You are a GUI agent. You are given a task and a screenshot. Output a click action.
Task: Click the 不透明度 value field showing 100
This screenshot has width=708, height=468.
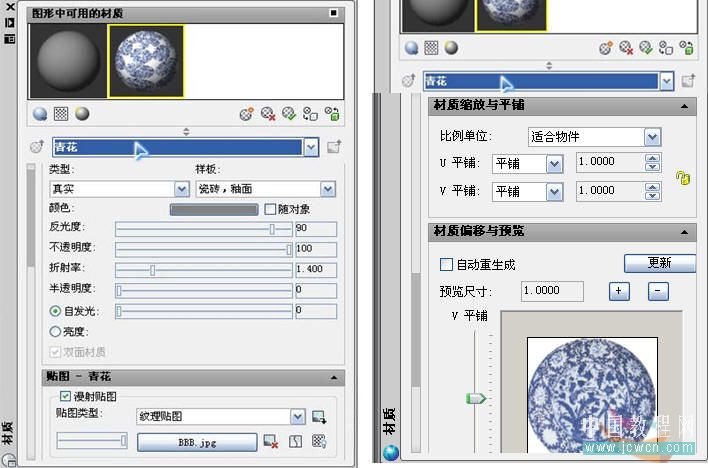click(x=316, y=249)
